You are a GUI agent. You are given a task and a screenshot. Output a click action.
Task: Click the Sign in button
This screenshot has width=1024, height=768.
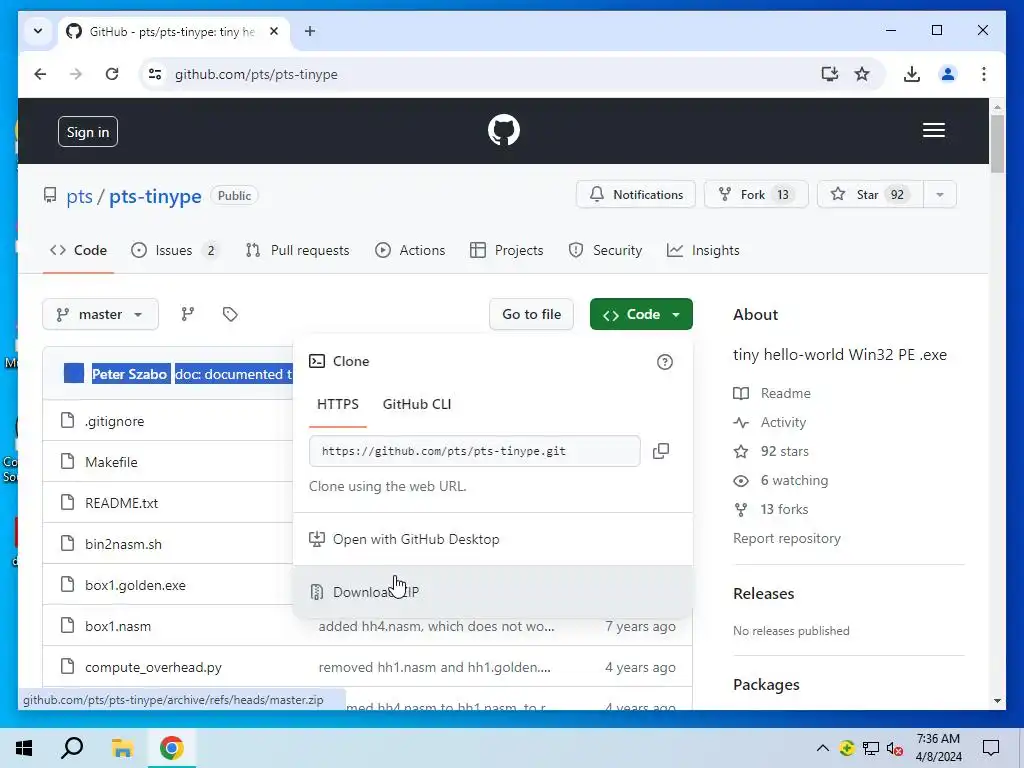(88, 132)
